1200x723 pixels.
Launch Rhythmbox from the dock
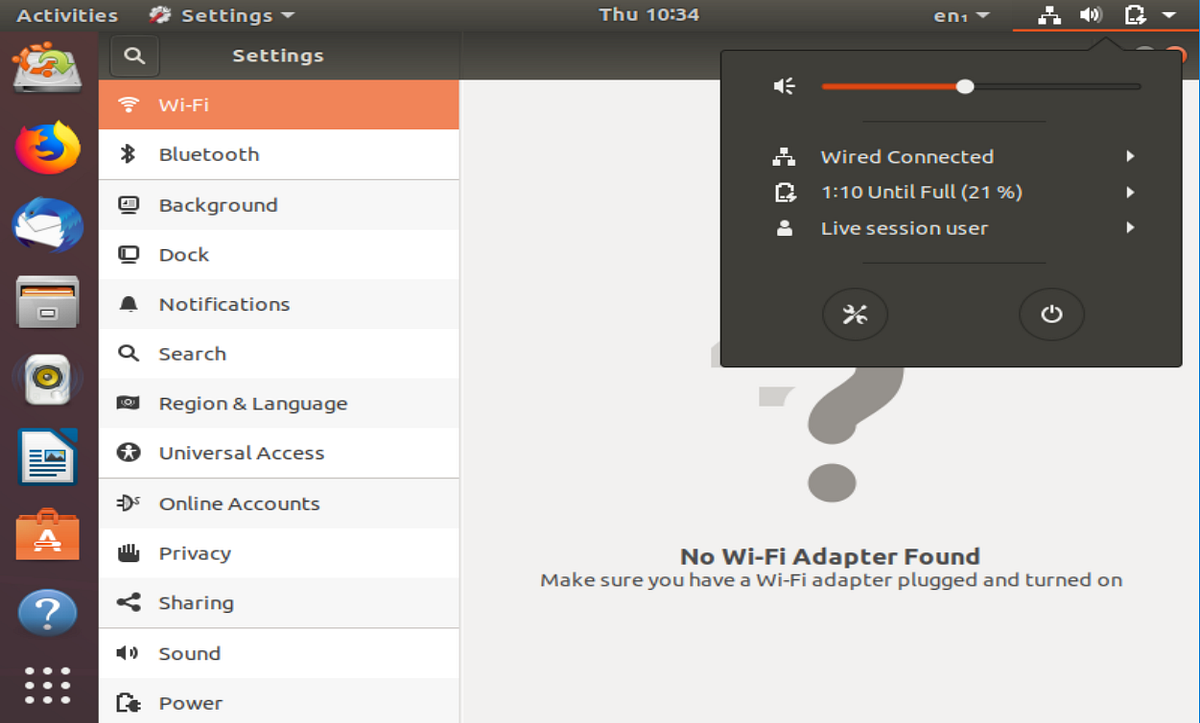click(x=47, y=379)
